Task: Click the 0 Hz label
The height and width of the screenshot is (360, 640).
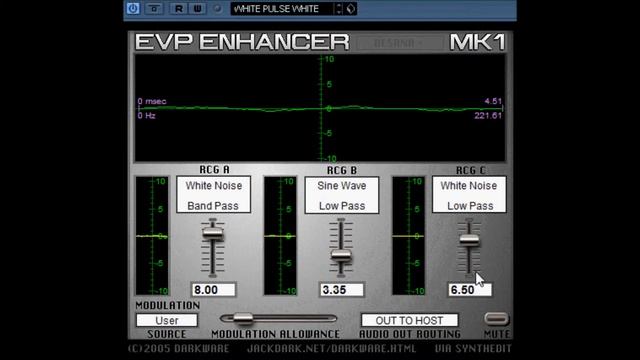Action: [147, 116]
